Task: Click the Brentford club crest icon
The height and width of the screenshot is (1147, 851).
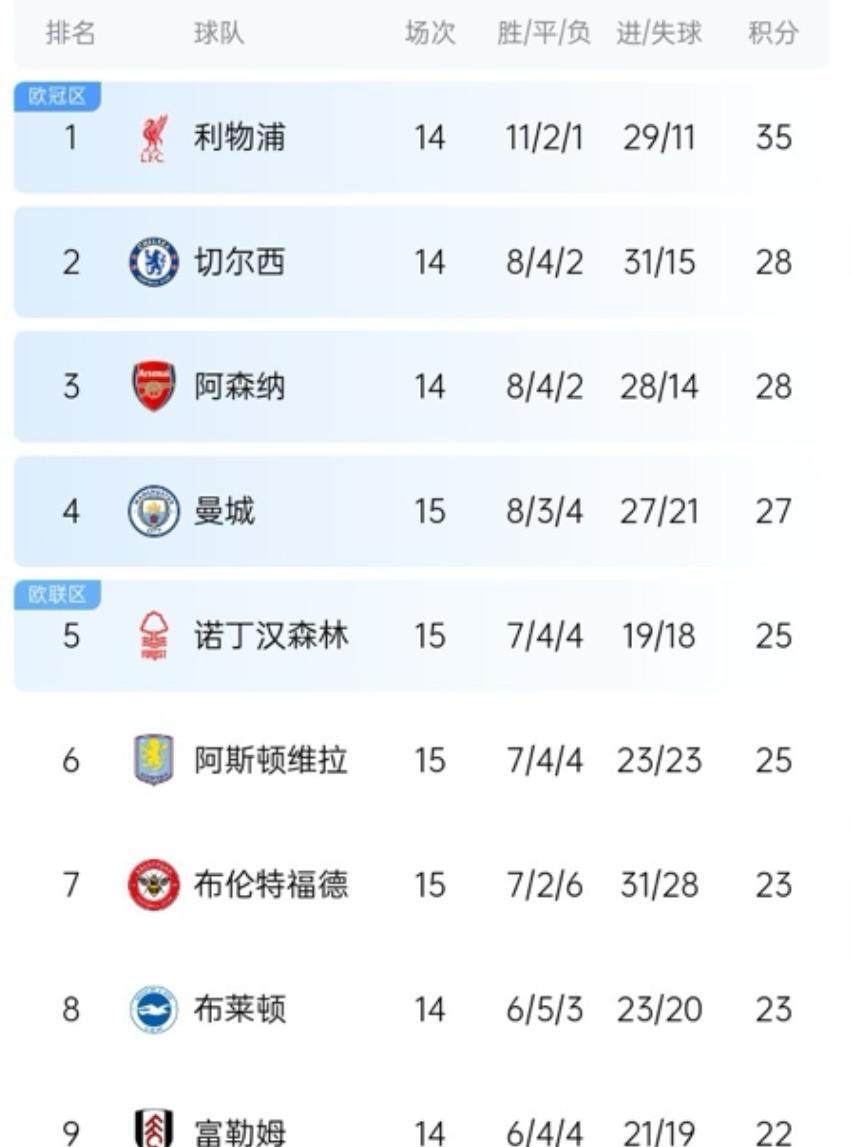Action: 154,885
